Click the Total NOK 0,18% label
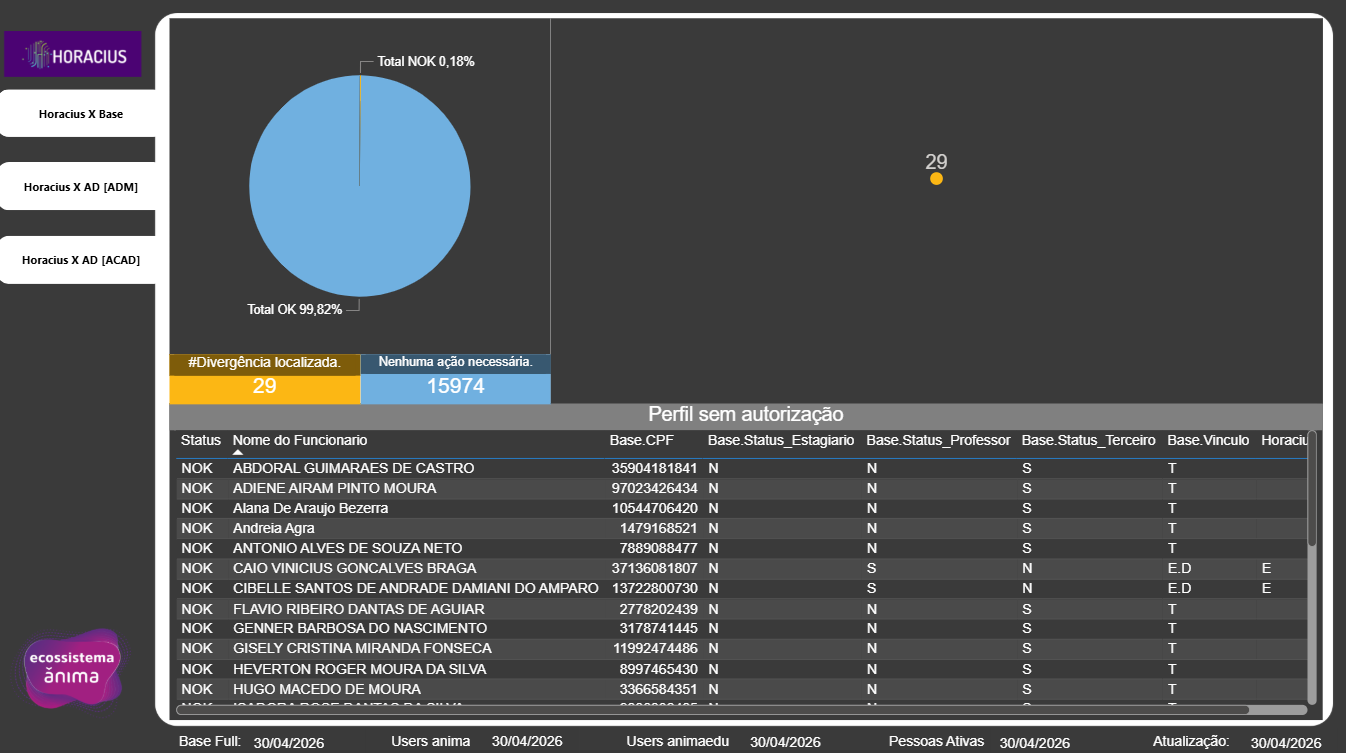The width and height of the screenshot is (1346, 753). [x=426, y=62]
